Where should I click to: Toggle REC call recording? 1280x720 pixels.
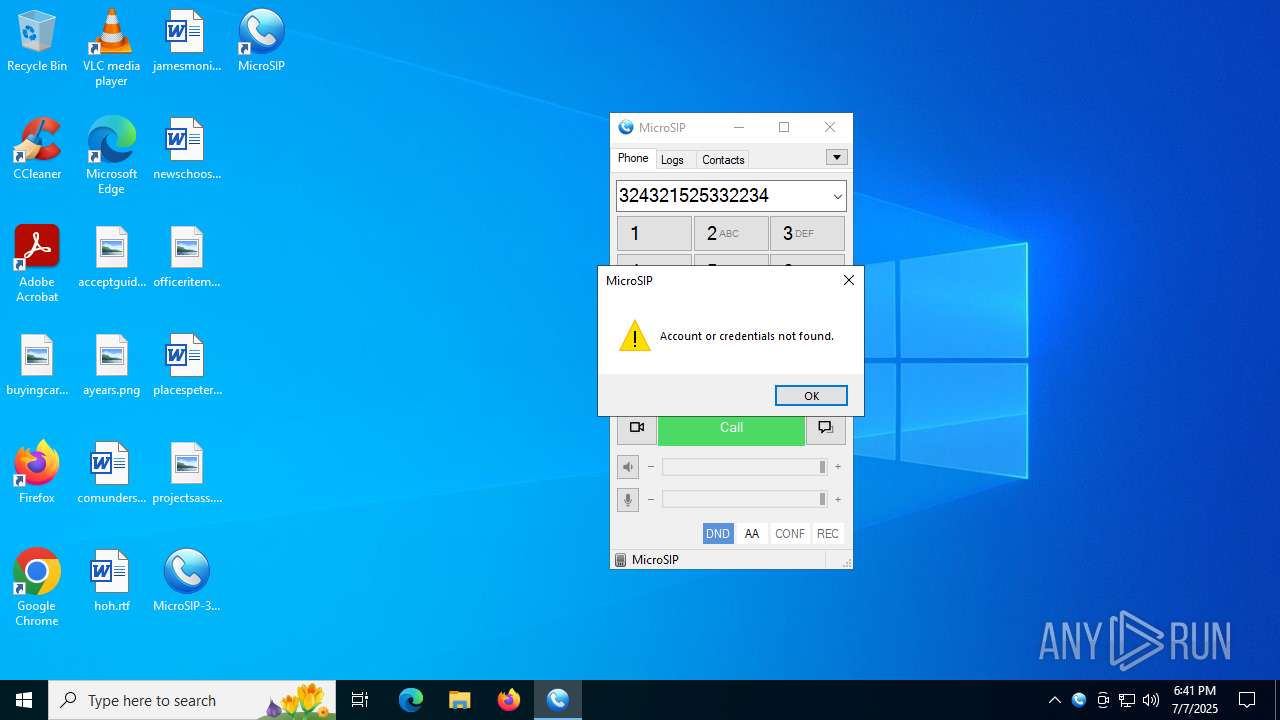(x=828, y=534)
